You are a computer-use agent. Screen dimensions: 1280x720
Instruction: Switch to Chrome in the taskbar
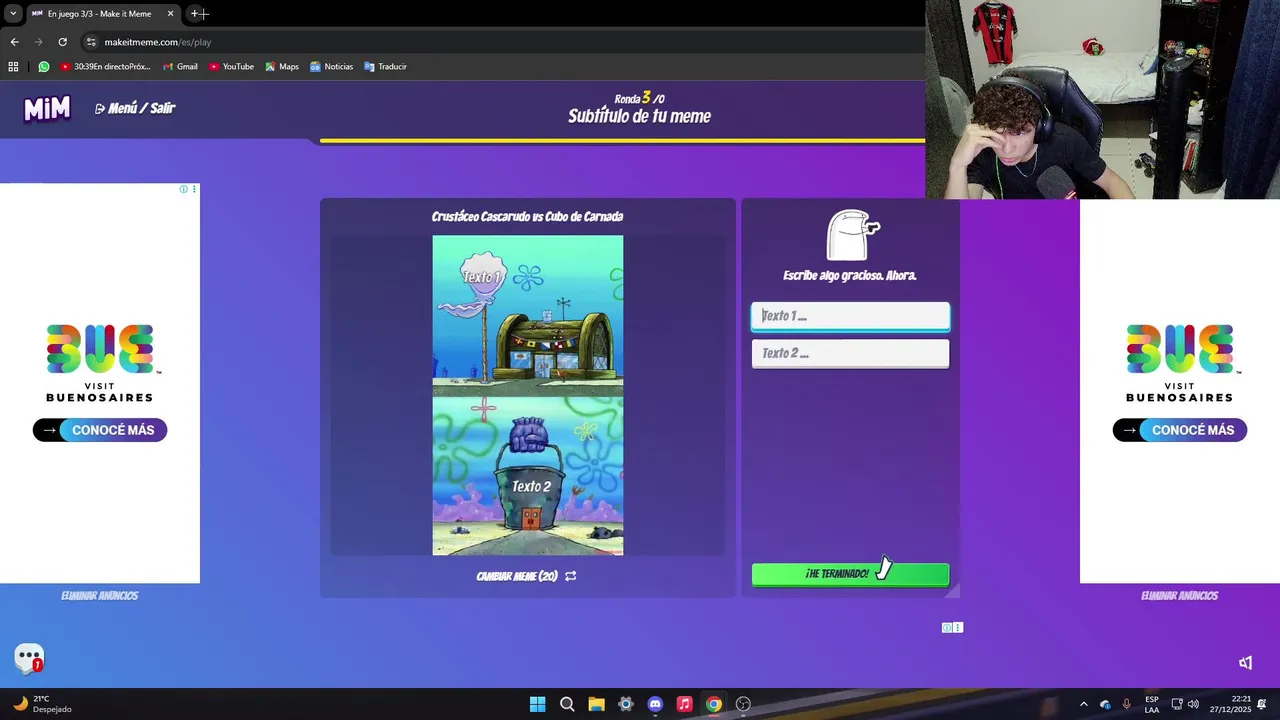[x=713, y=704]
